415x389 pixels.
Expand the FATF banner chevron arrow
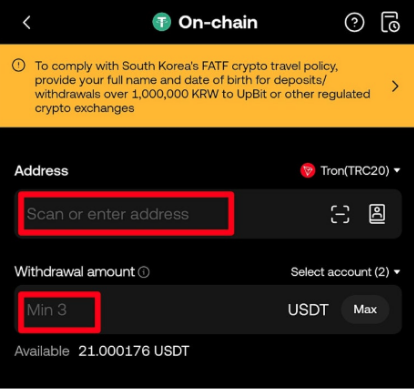395,86
